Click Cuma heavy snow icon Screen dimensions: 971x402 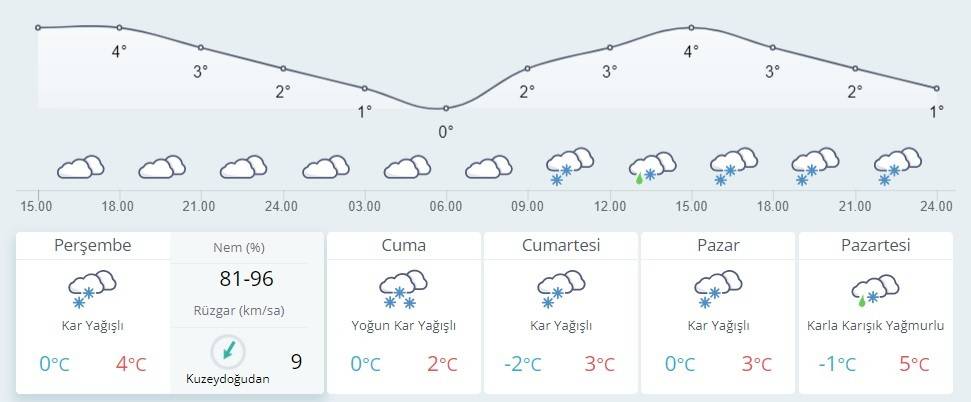tap(403, 288)
